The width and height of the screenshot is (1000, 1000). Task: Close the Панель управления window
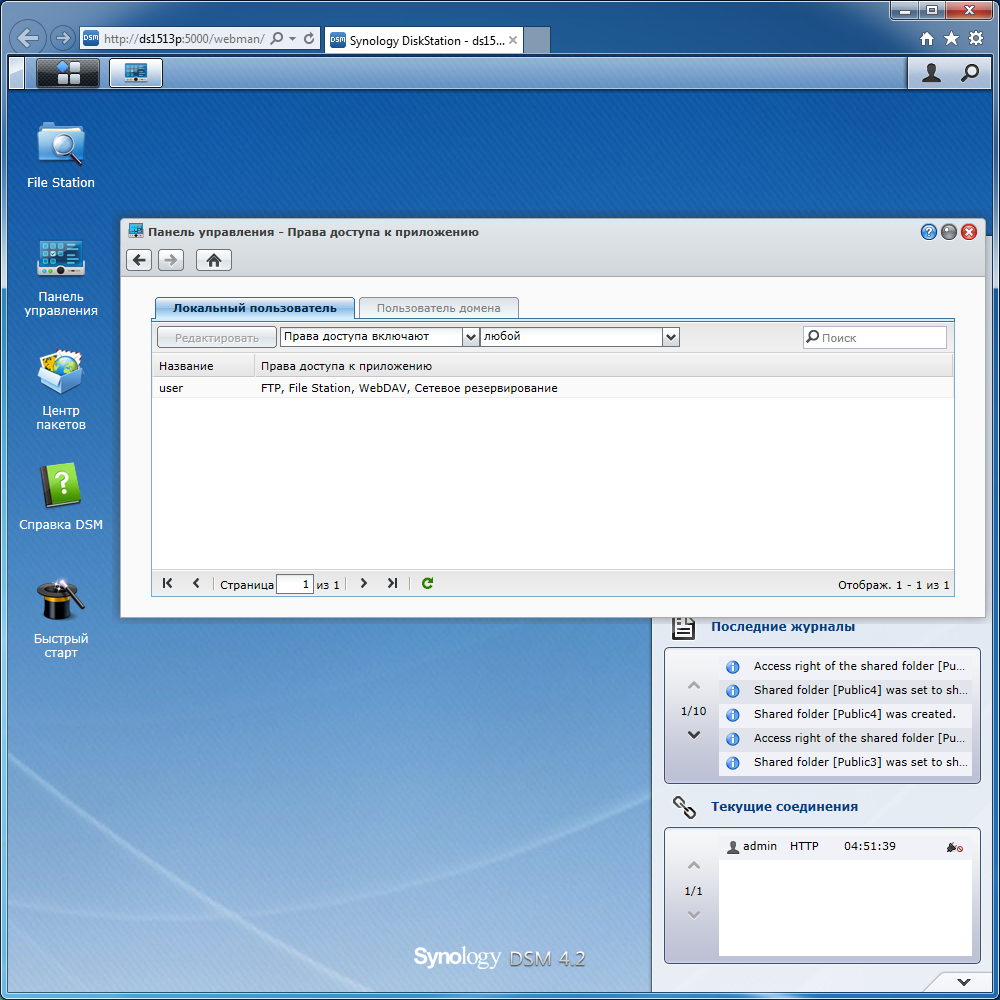(x=969, y=232)
